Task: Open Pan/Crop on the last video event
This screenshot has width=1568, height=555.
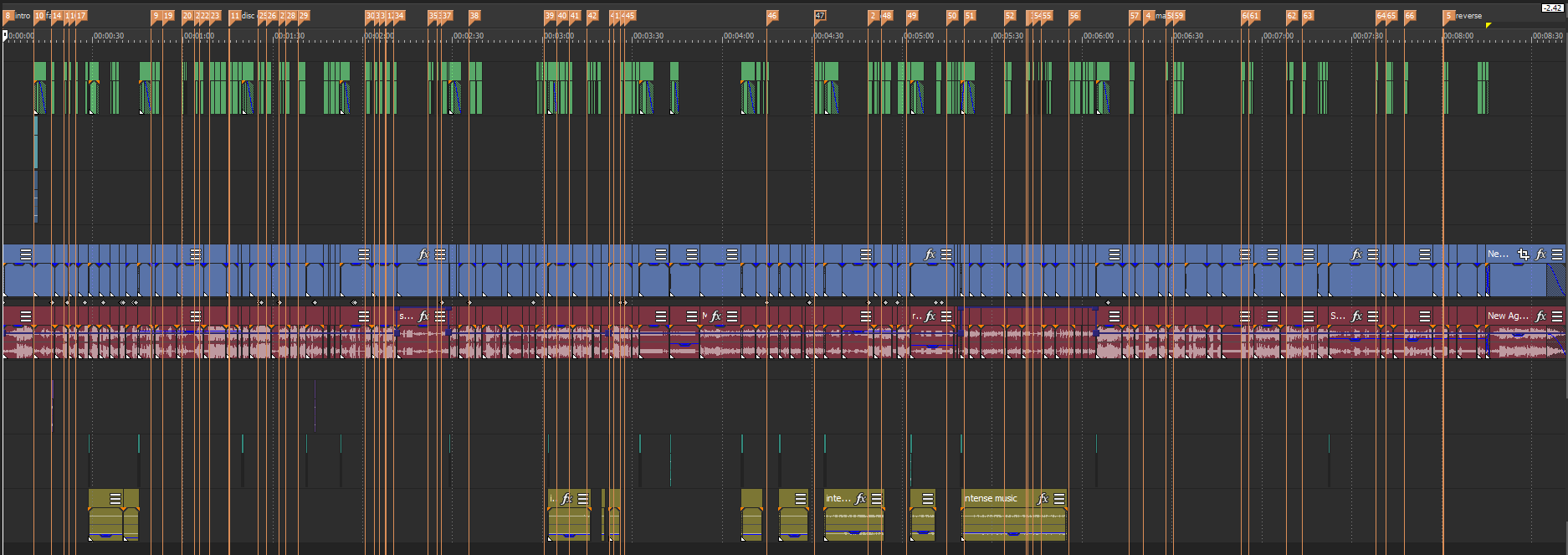Action: click(x=1524, y=254)
